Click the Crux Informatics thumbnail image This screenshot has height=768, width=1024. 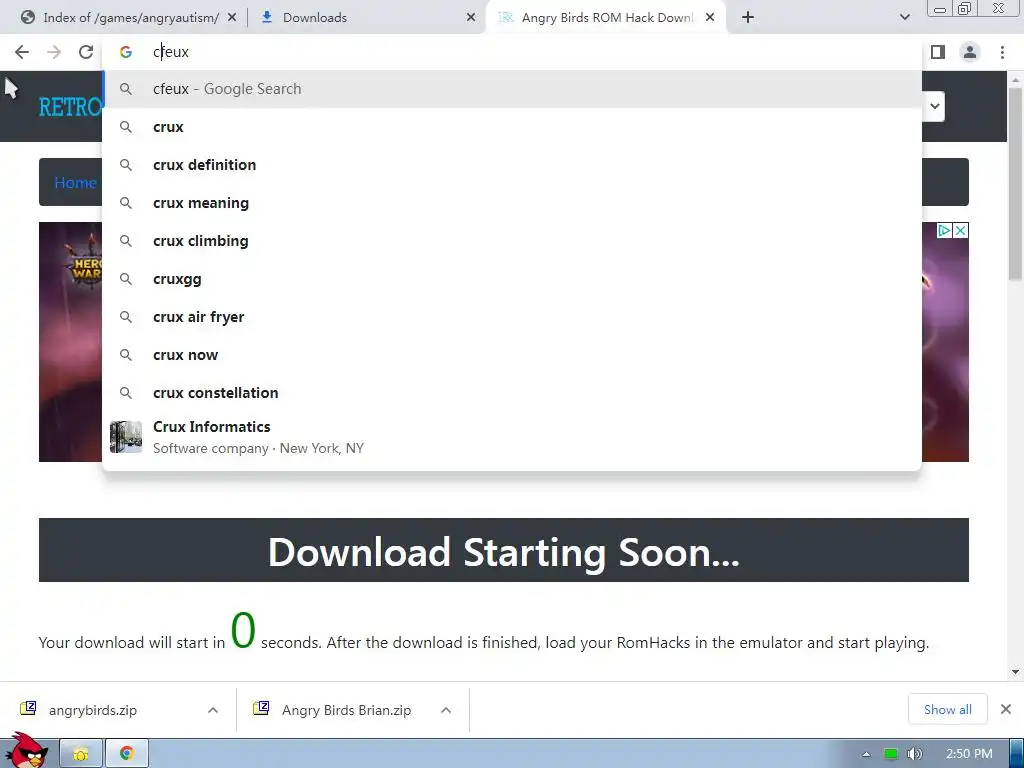[126, 437]
